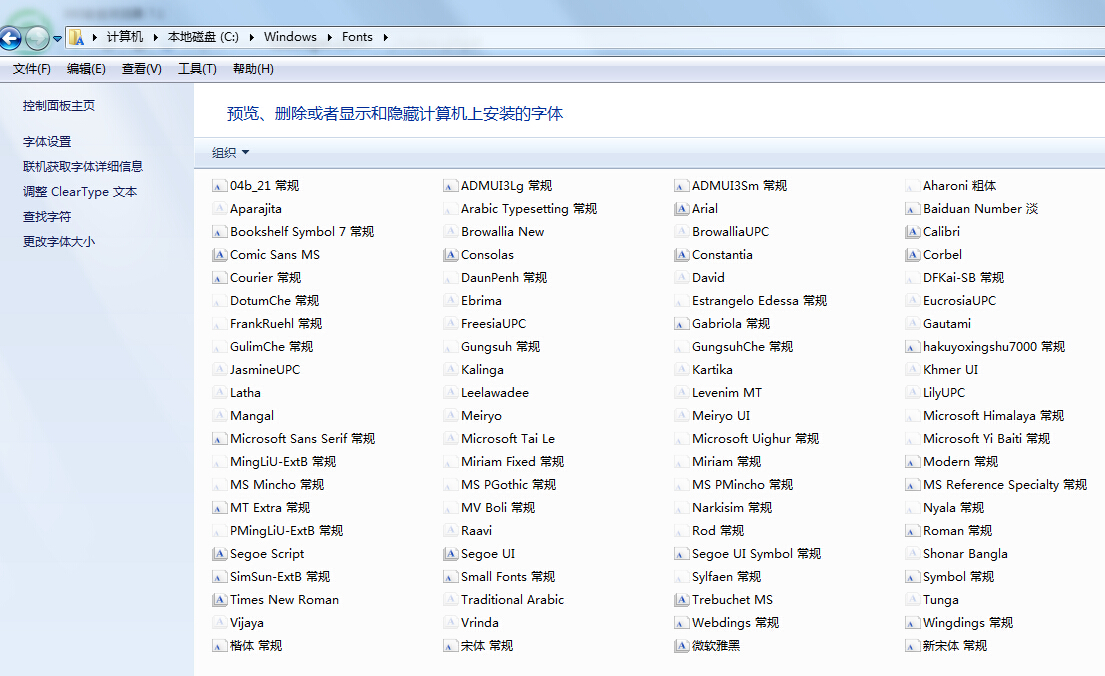This screenshot has height=676, width=1105.
Task: Select Aharoni 粗体 font name
Action: [x=960, y=185]
